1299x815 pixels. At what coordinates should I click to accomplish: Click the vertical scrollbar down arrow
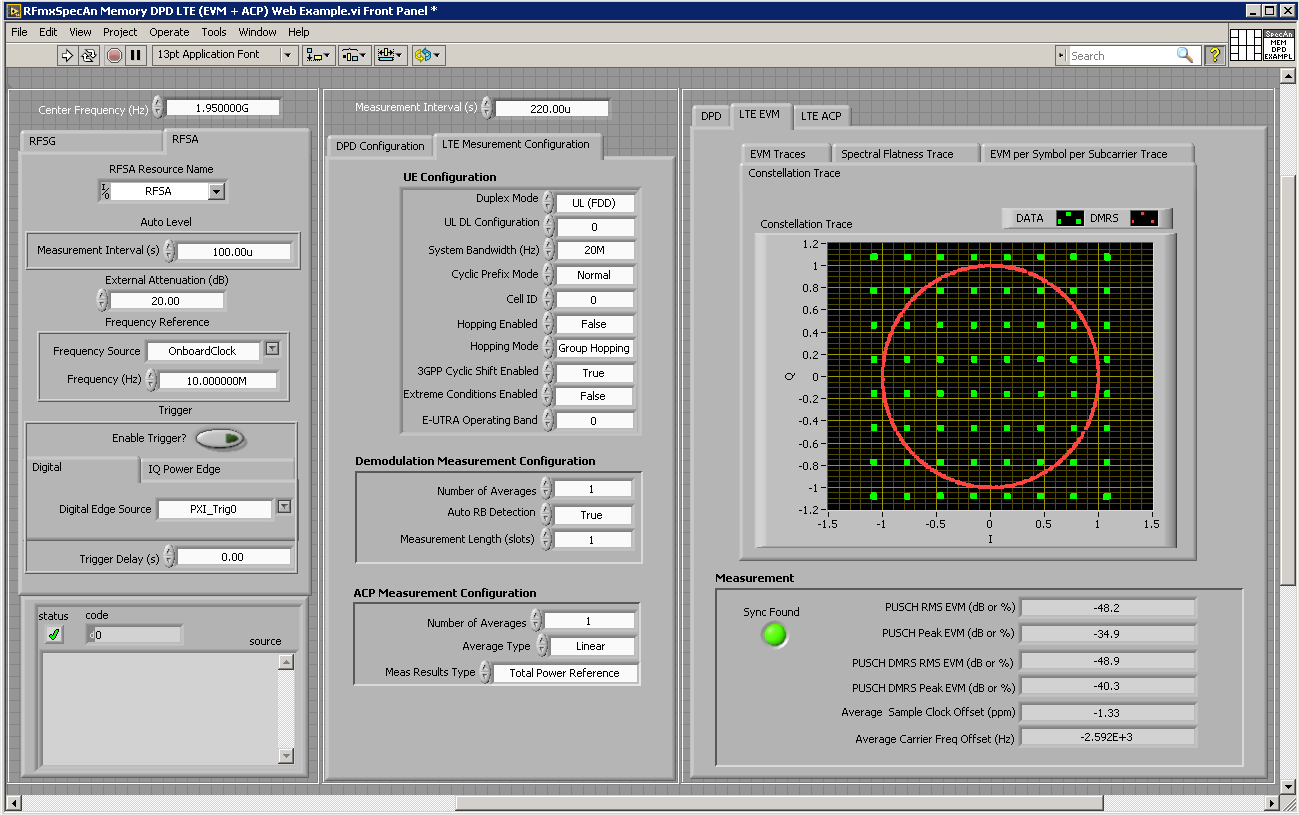click(1289, 785)
